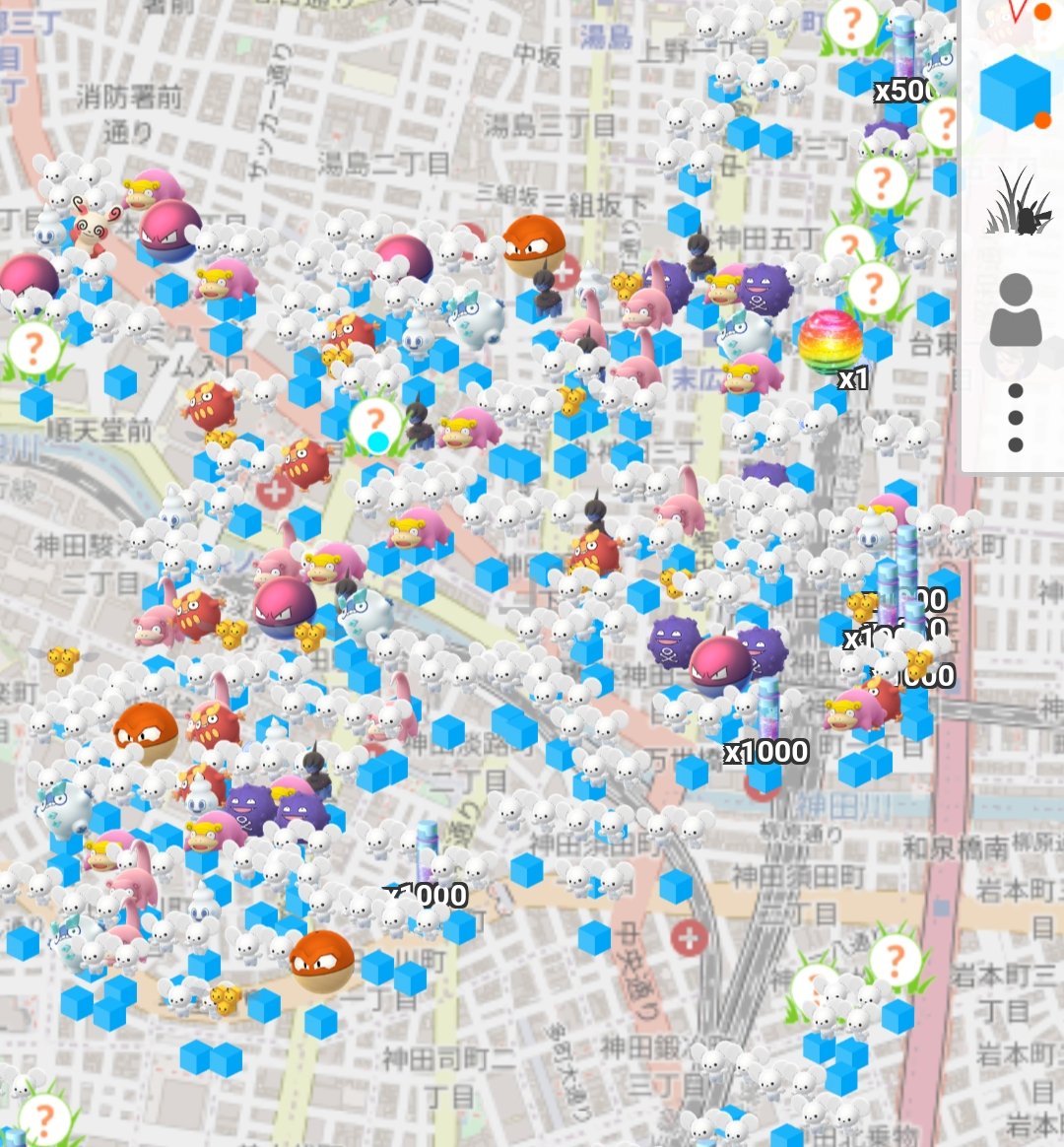
Task: Select the Voltorb flanked by two Koffing
Action: 719,665
